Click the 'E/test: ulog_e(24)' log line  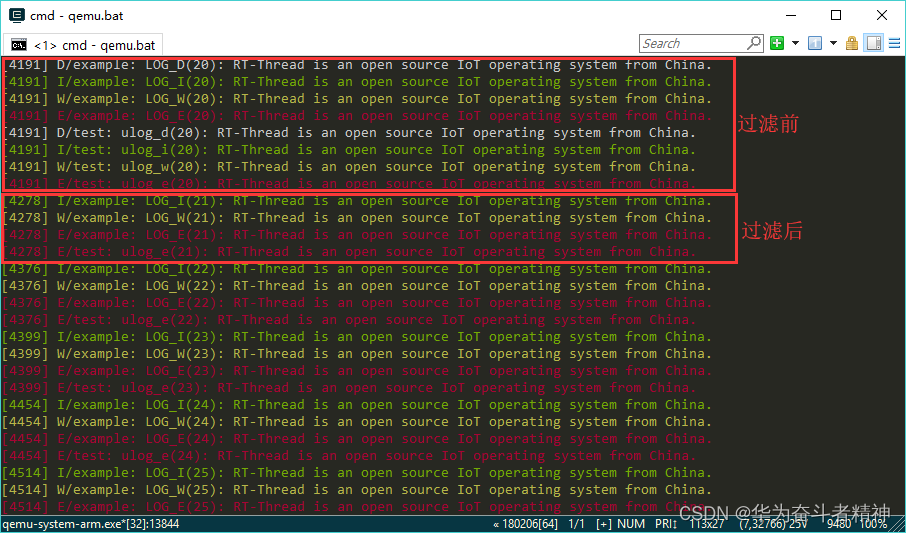[x=348, y=456]
